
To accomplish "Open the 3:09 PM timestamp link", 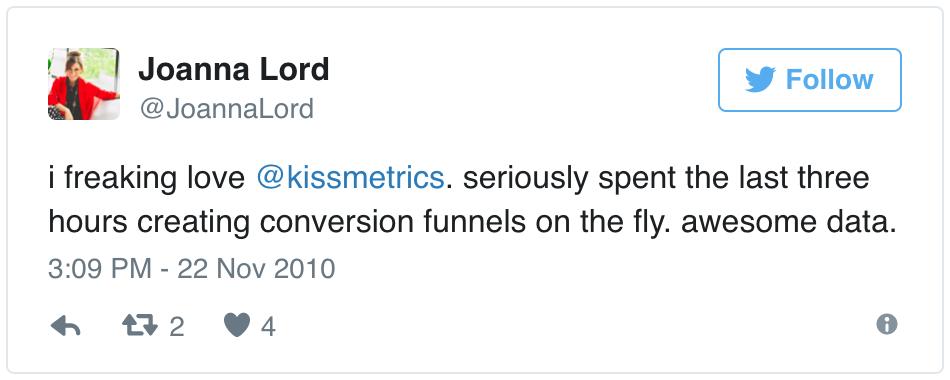I will point(100,268).
